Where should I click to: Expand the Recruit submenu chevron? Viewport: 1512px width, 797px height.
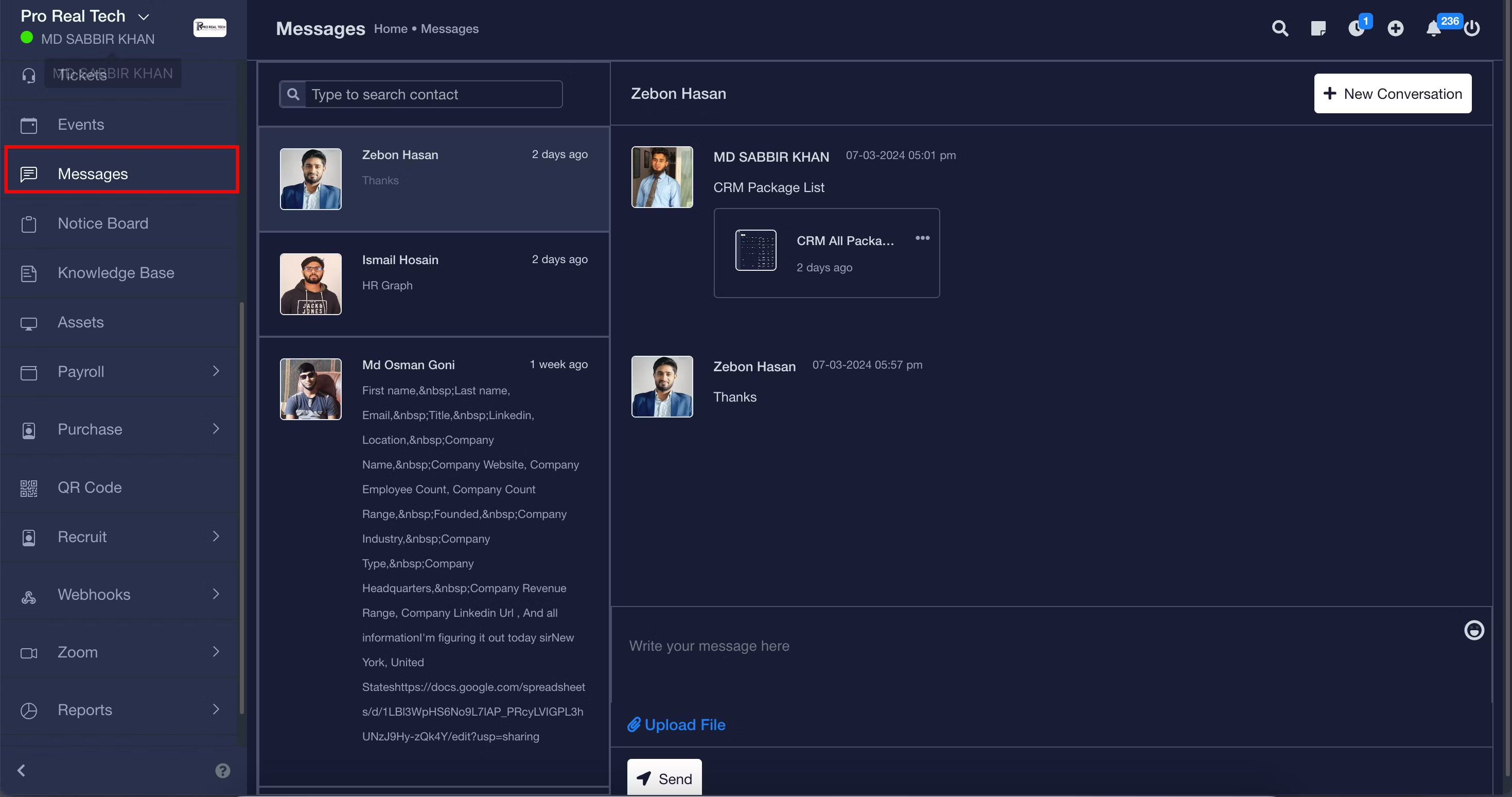pyautogui.click(x=216, y=536)
